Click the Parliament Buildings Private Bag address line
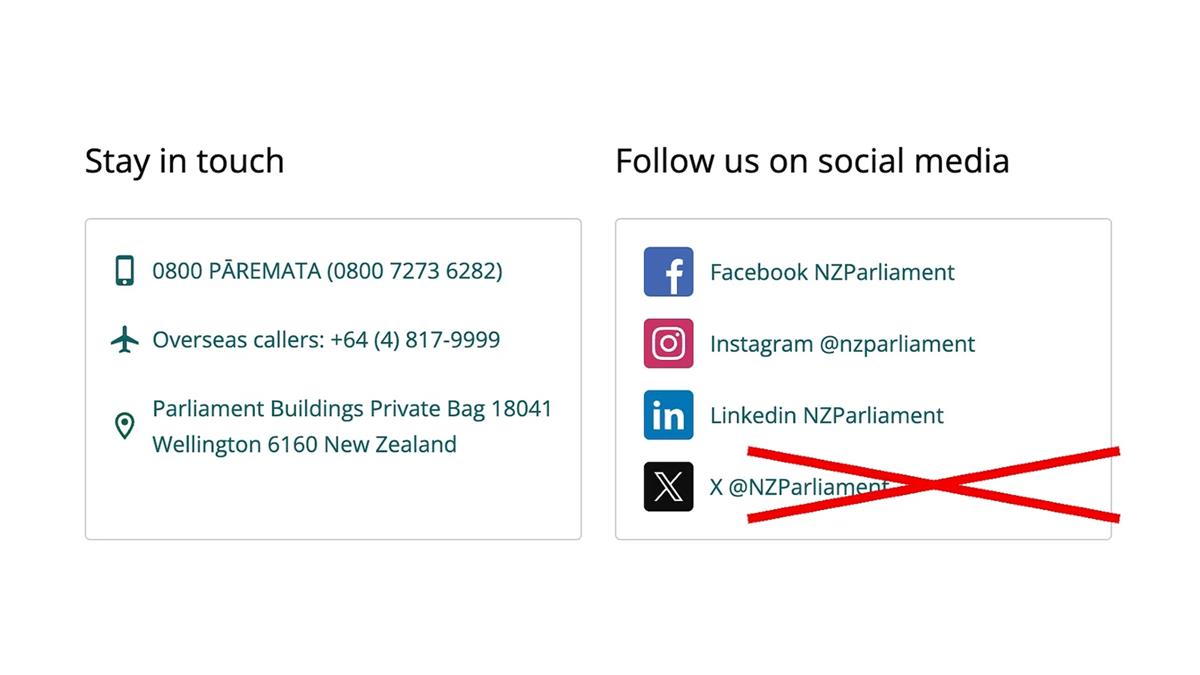The width and height of the screenshot is (1200, 675). (352, 409)
